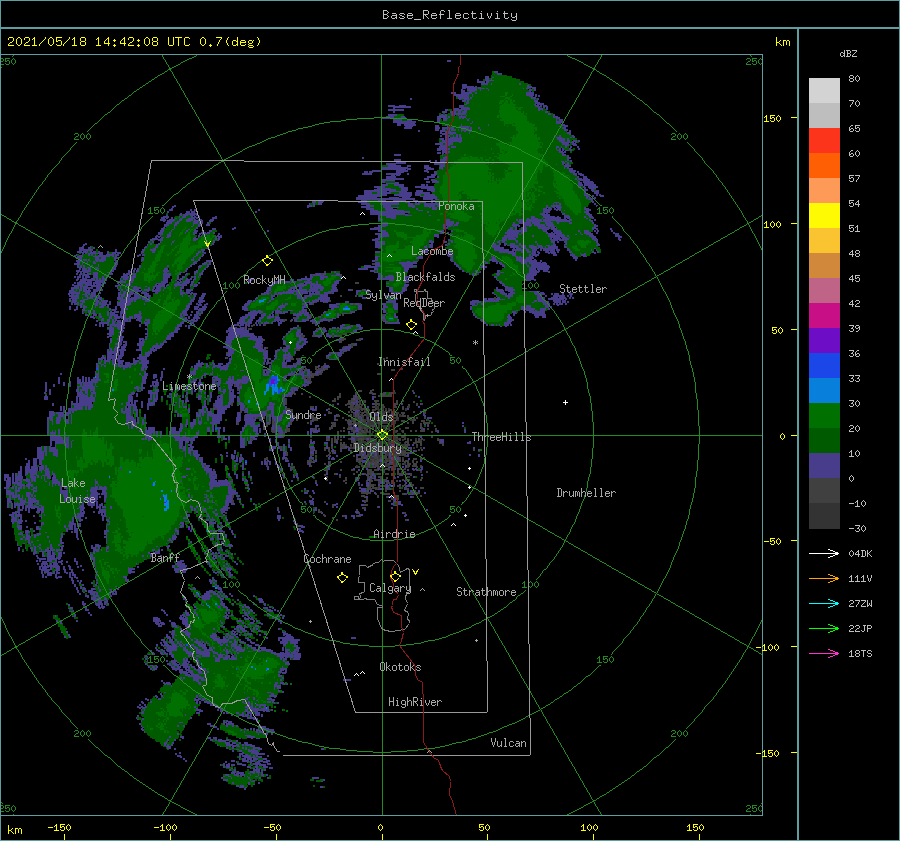Click the Calgary city label
This screenshot has width=900, height=841.
point(390,588)
